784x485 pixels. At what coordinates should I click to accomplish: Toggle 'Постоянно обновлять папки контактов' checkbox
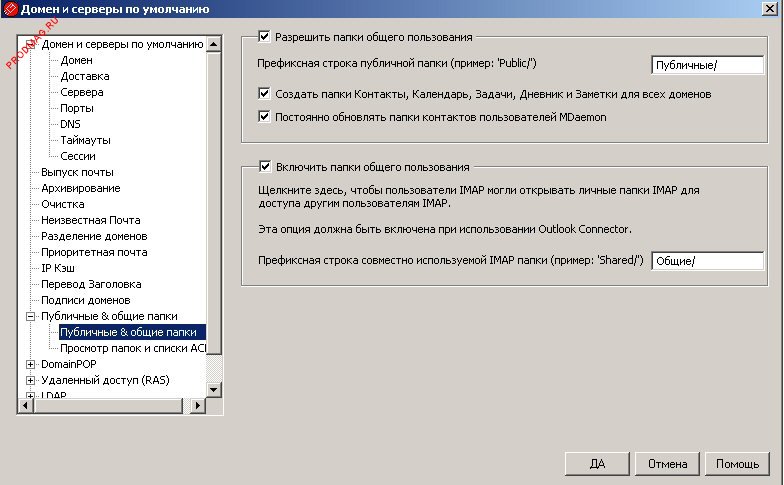(x=265, y=117)
